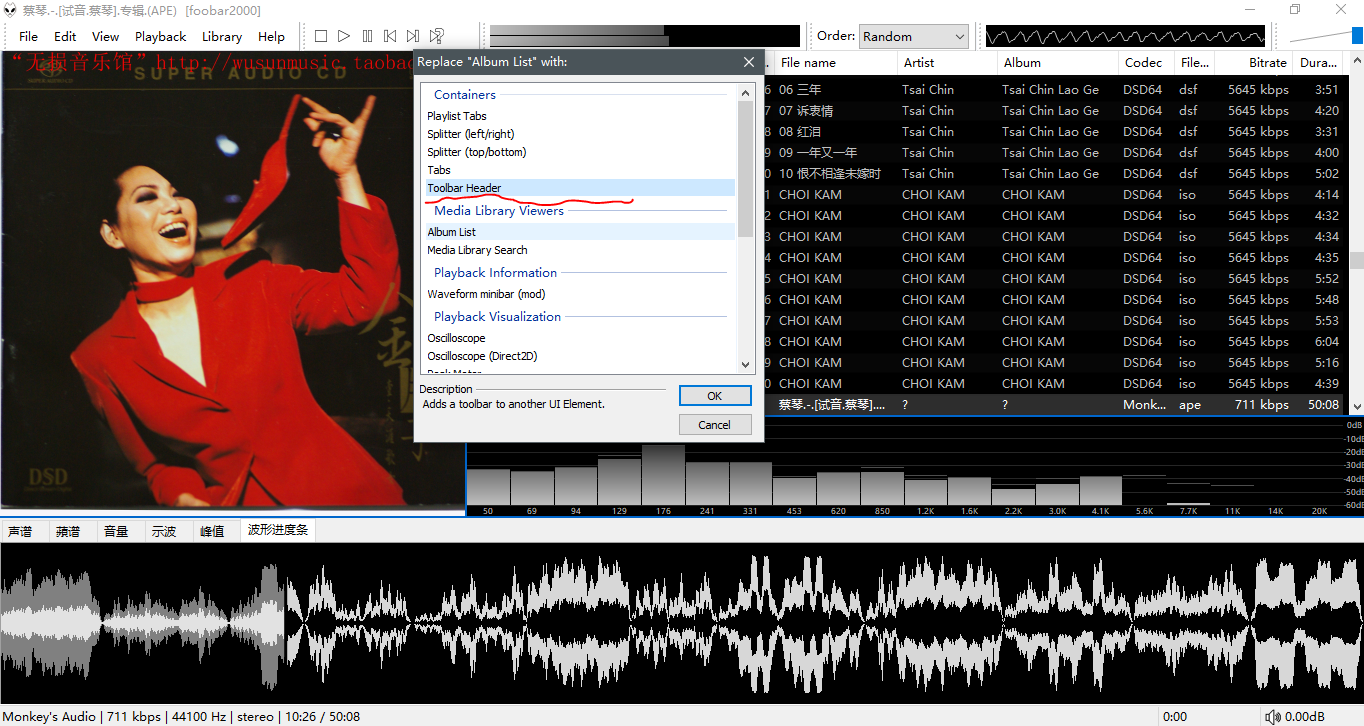Select Toolbar Header in the list
This screenshot has height=726, width=1364.
pyautogui.click(x=464, y=188)
